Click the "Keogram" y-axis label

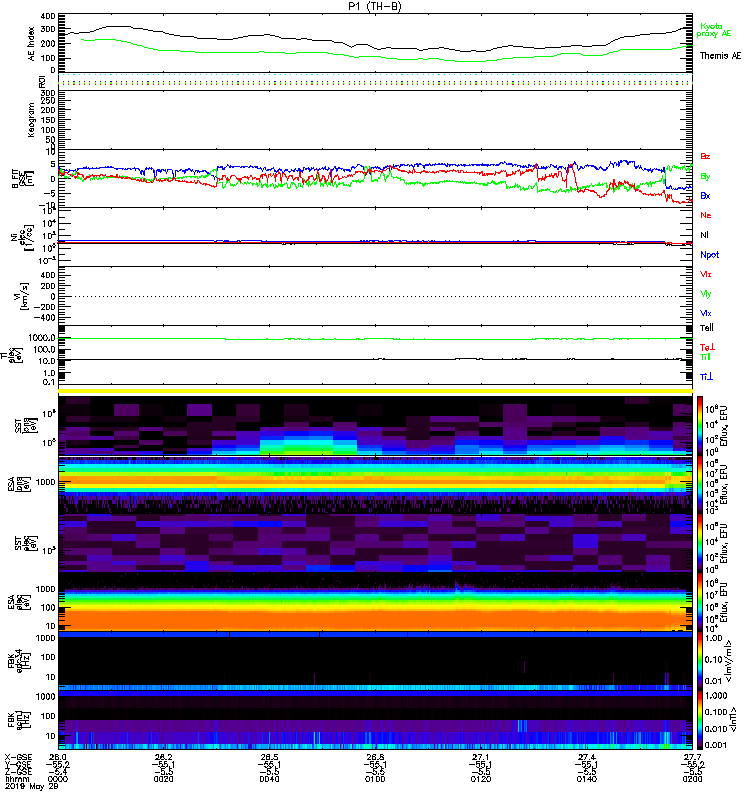(31, 120)
